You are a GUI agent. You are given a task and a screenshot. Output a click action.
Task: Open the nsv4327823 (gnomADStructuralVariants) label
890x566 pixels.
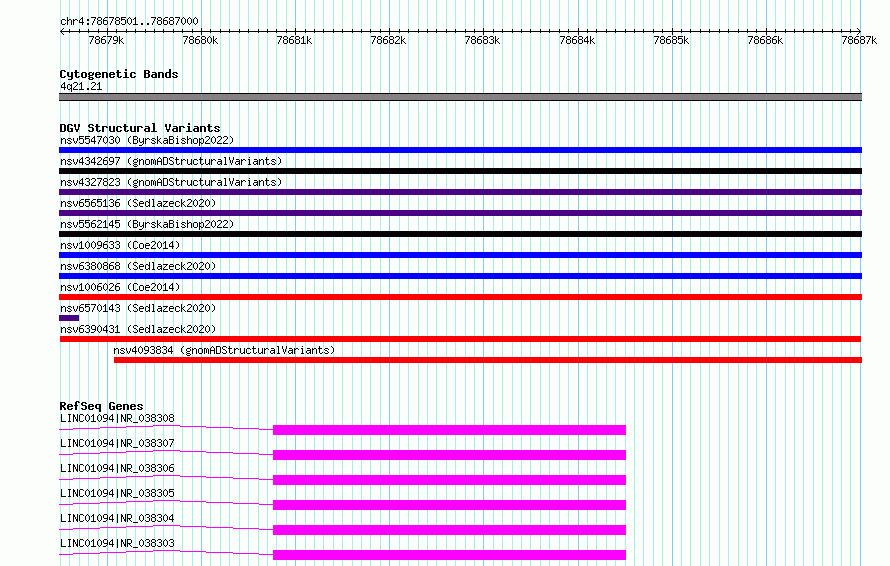pyautogui.click(x=171, y=182)
